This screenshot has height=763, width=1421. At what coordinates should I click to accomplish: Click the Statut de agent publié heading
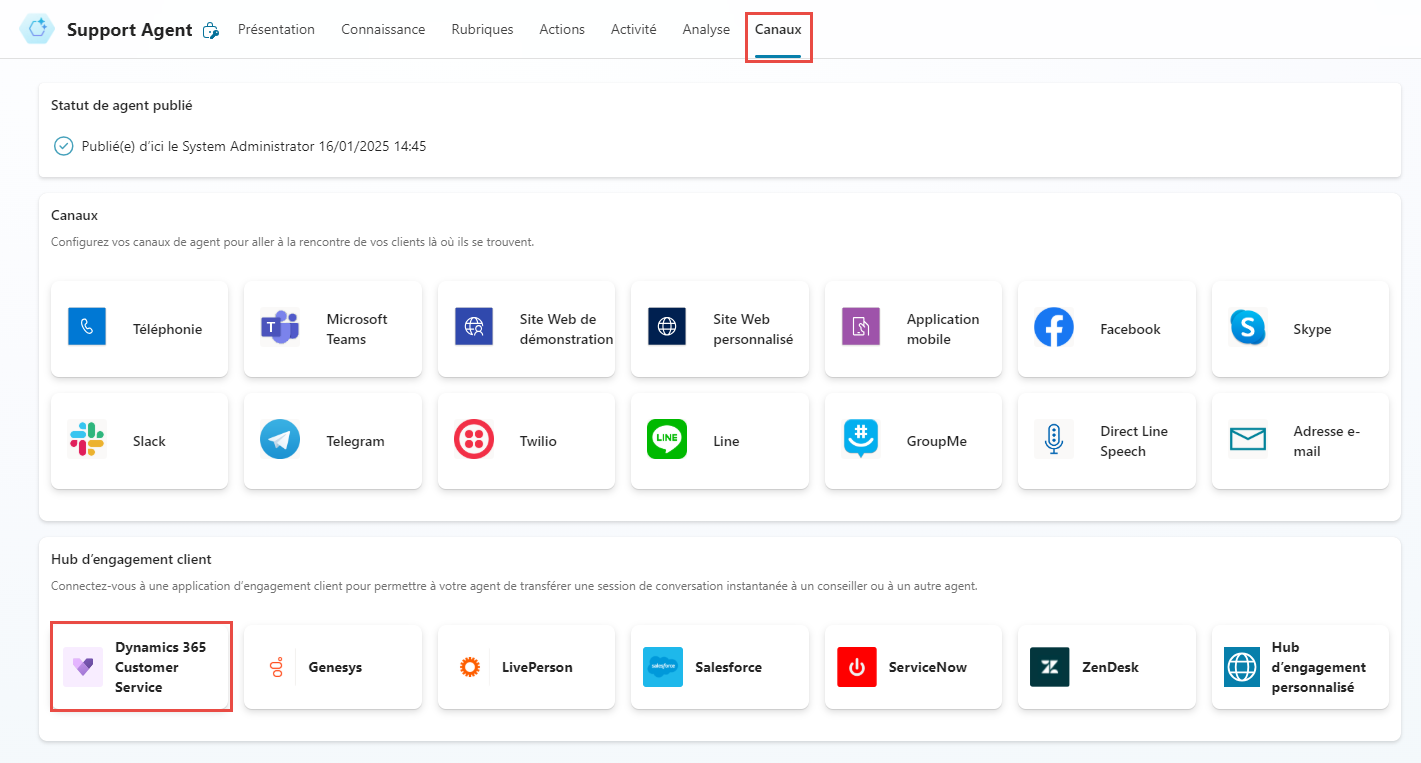coord(122,105)
